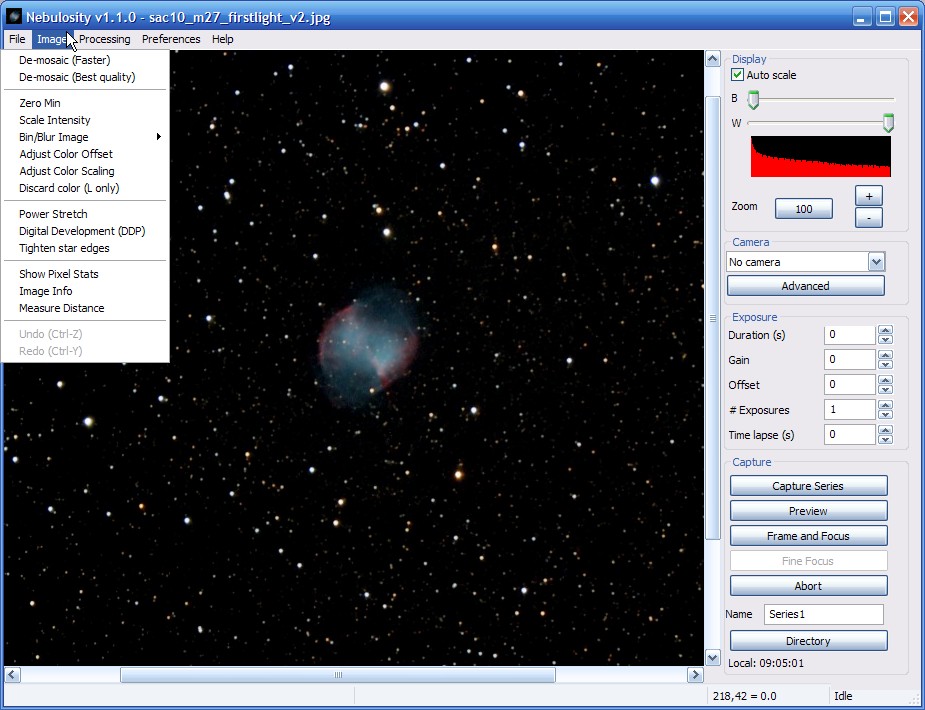Click the Directory button
The image size is (925, 710).
pyautogui.click(x=808, y=641)
